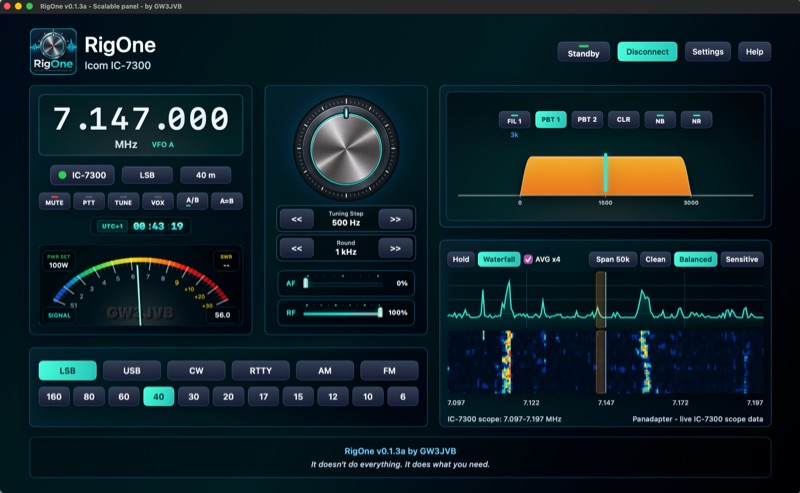The height and width of the screenshot is (493, 800).
Task: Click the SWR indicator box
Action: click(226, 261)
